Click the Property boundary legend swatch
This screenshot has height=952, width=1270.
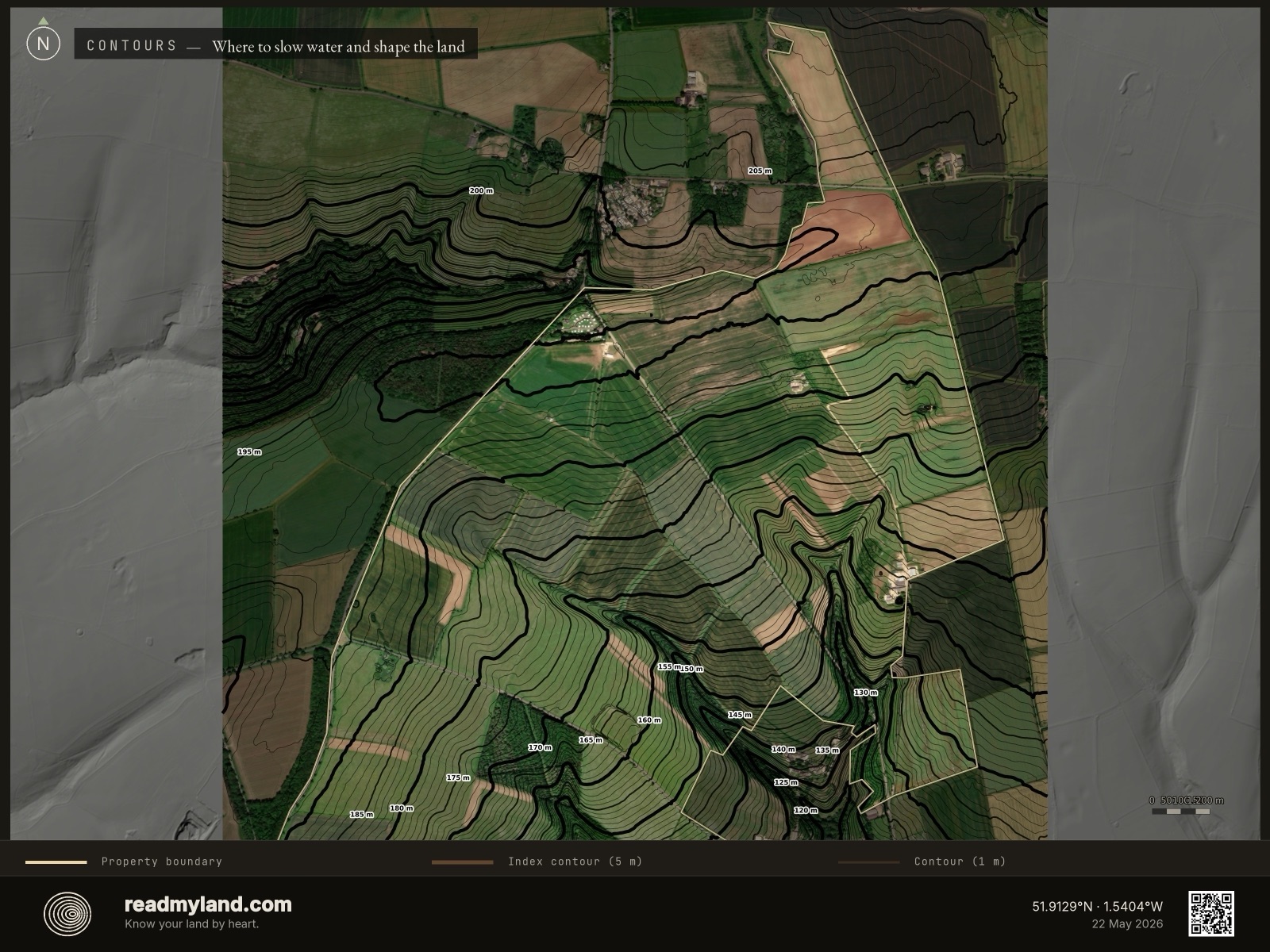click(56, 862)
